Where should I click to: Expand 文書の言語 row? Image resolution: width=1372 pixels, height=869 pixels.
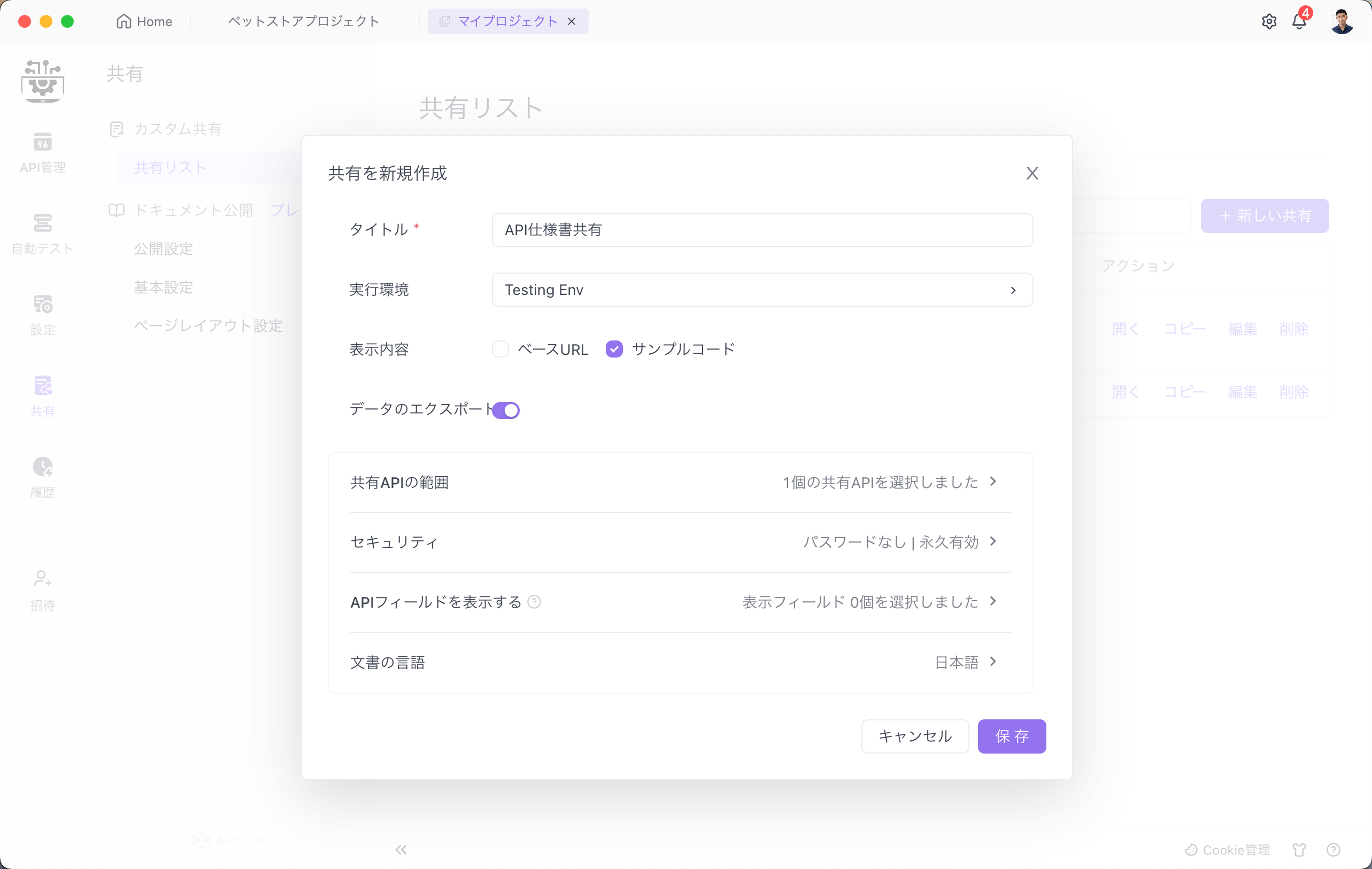680,662
